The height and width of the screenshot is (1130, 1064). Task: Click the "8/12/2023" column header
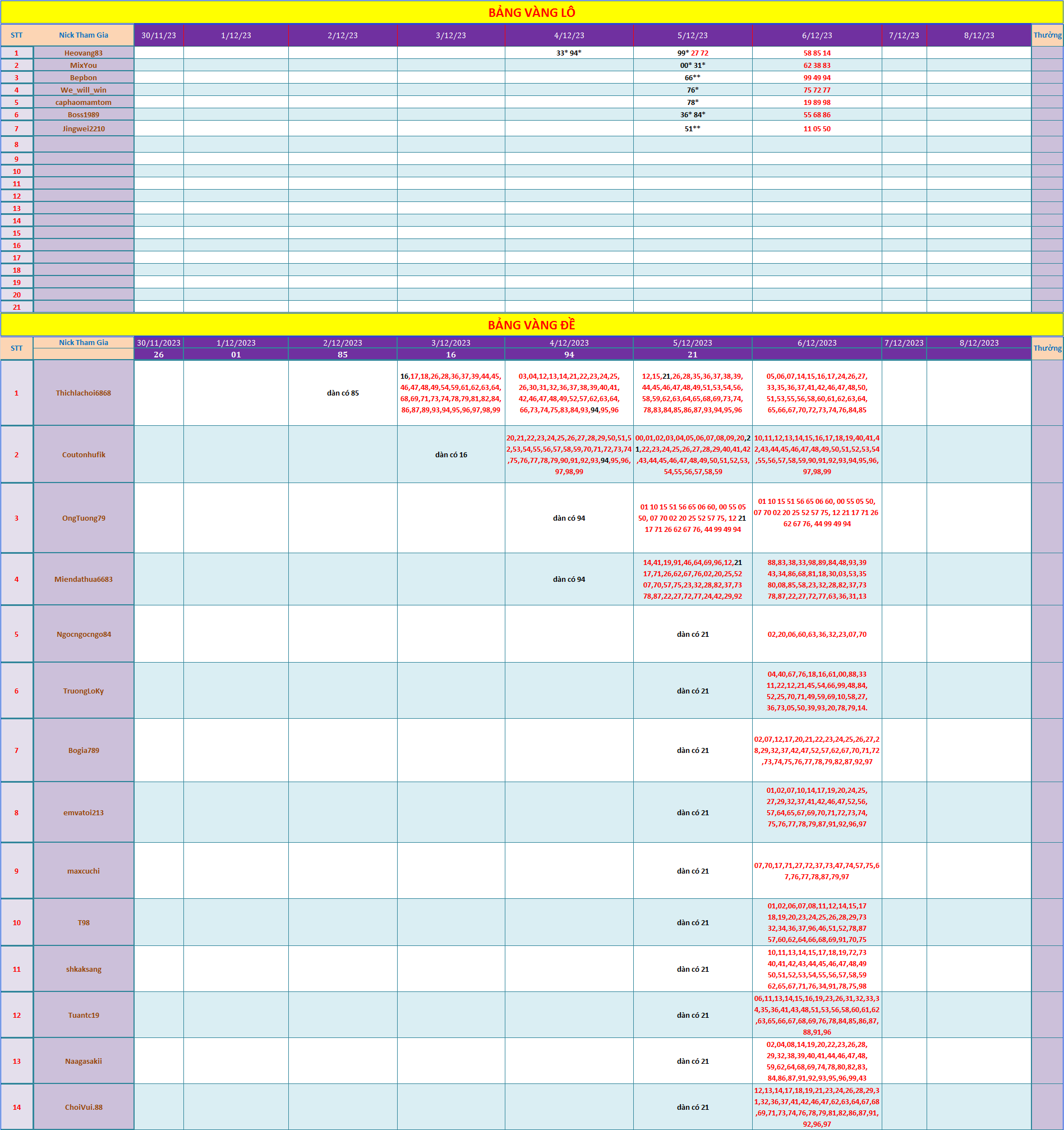979,343
